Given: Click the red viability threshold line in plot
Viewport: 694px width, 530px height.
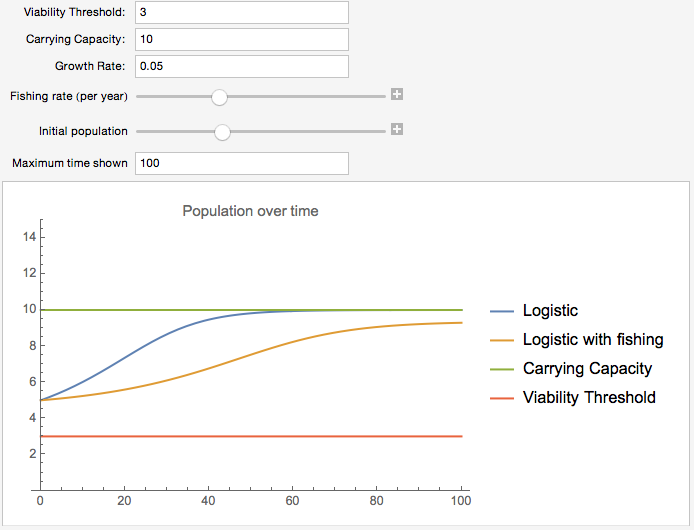Looking at the screenshot, I should [x=251, y=437].
